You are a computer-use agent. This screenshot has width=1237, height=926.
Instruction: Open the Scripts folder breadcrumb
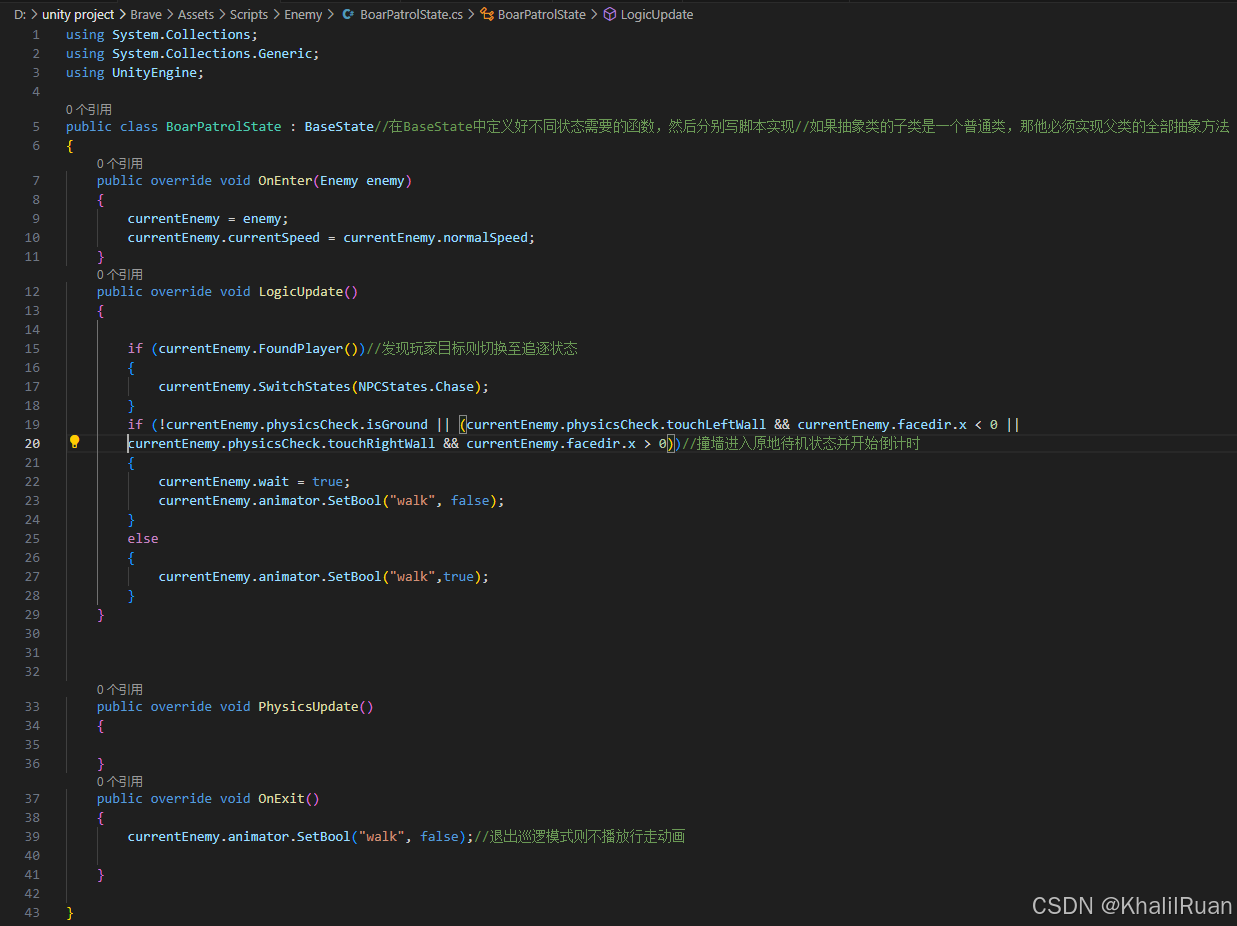[x=249, y=14]
